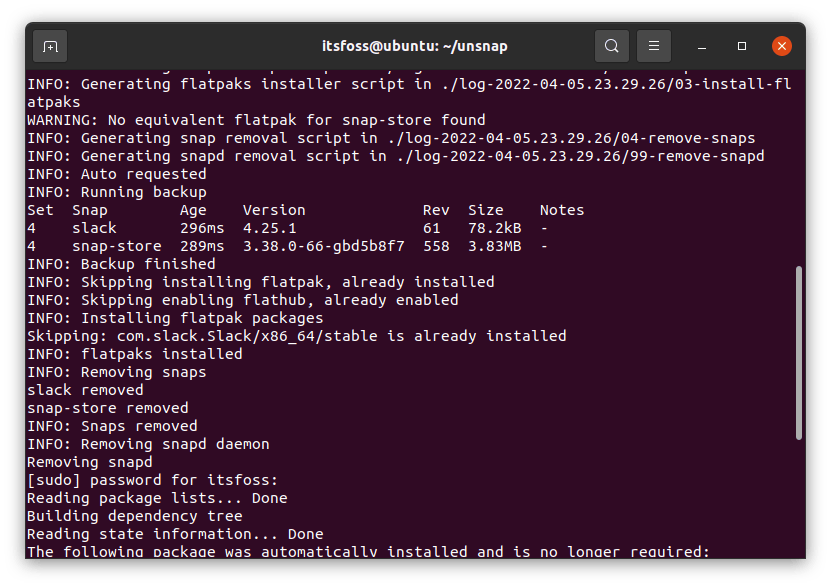Close the terminal with the orange button

pyautogui.click(x=782, y=46)
